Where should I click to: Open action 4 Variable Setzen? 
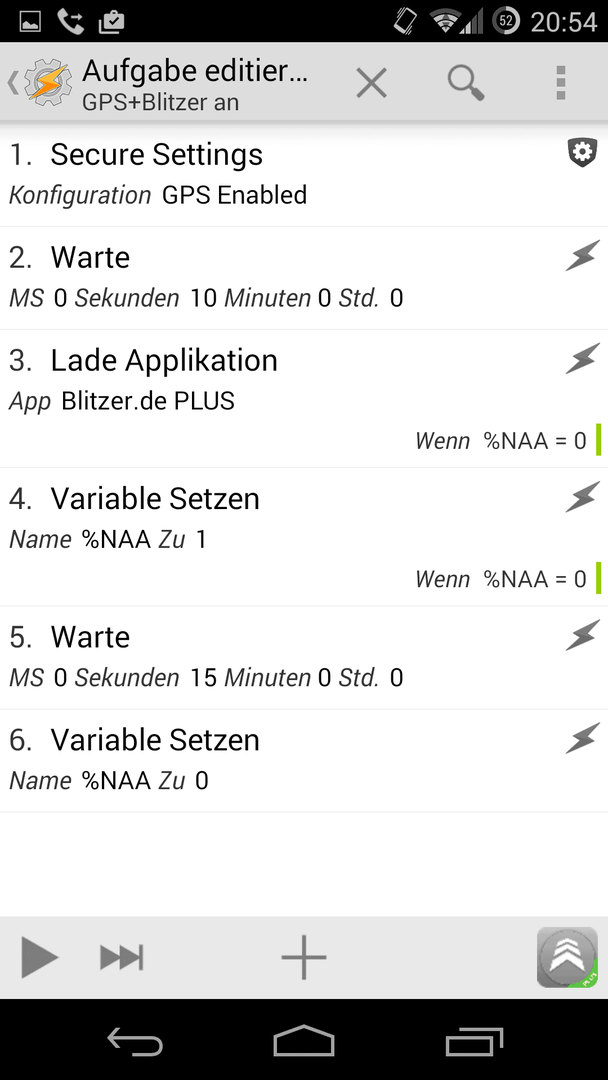(304, 537)
